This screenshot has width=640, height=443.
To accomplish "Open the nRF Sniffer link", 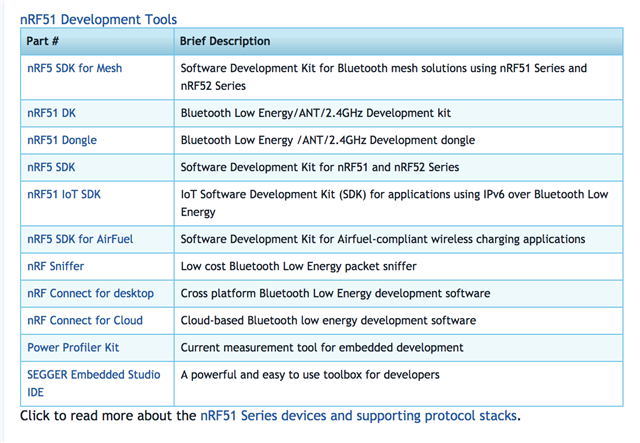I will pos(56,266).
